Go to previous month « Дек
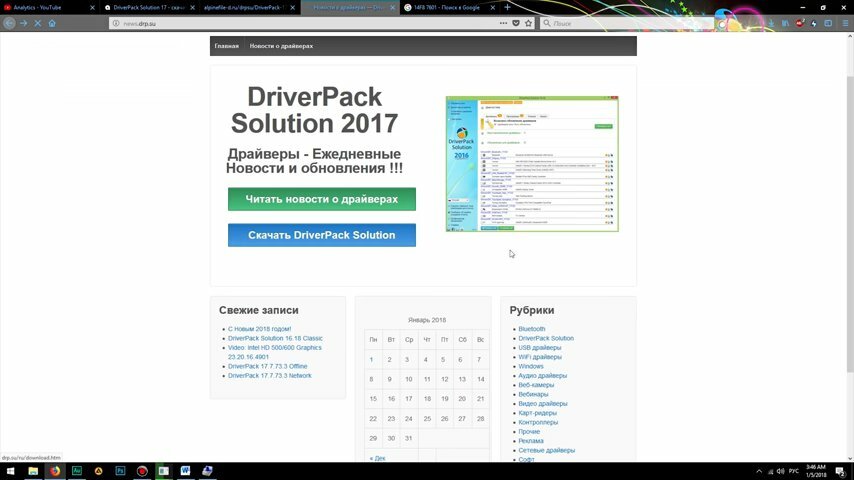 (x=377, y=458)
